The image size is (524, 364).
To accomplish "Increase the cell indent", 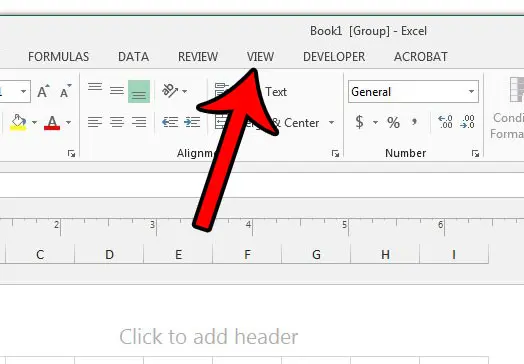I will pos(192,122).
